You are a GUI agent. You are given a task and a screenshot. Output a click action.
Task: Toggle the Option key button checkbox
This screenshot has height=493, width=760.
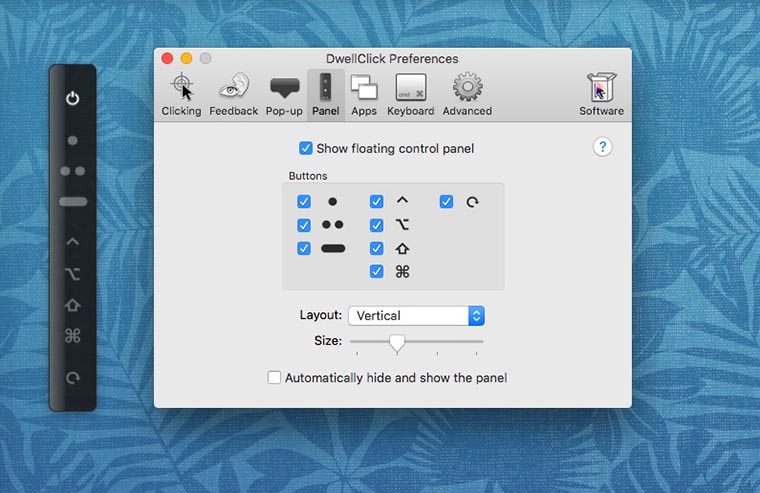377,225
